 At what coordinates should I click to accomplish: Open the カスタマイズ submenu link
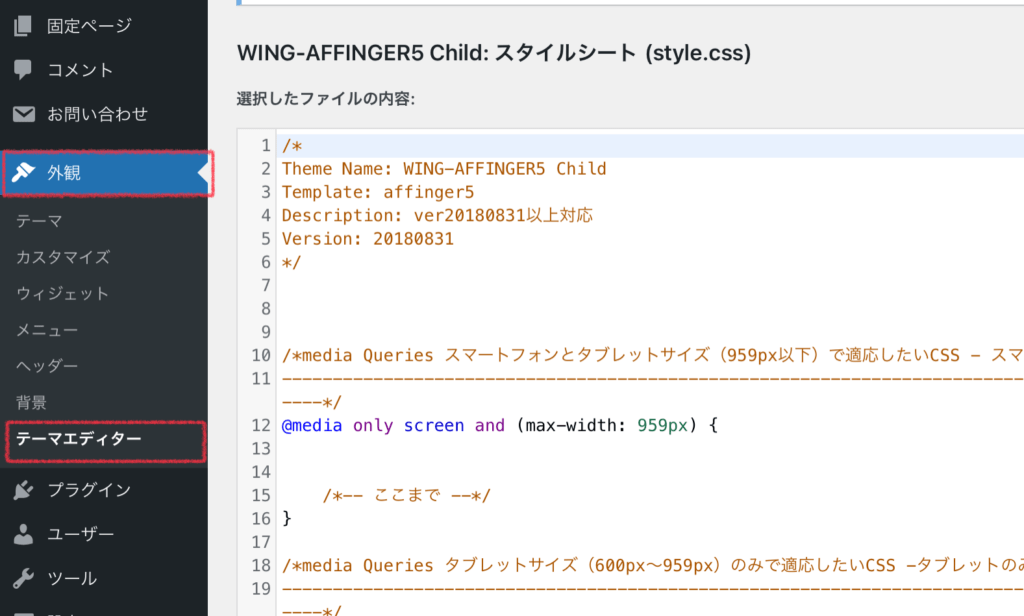point(63,257)
